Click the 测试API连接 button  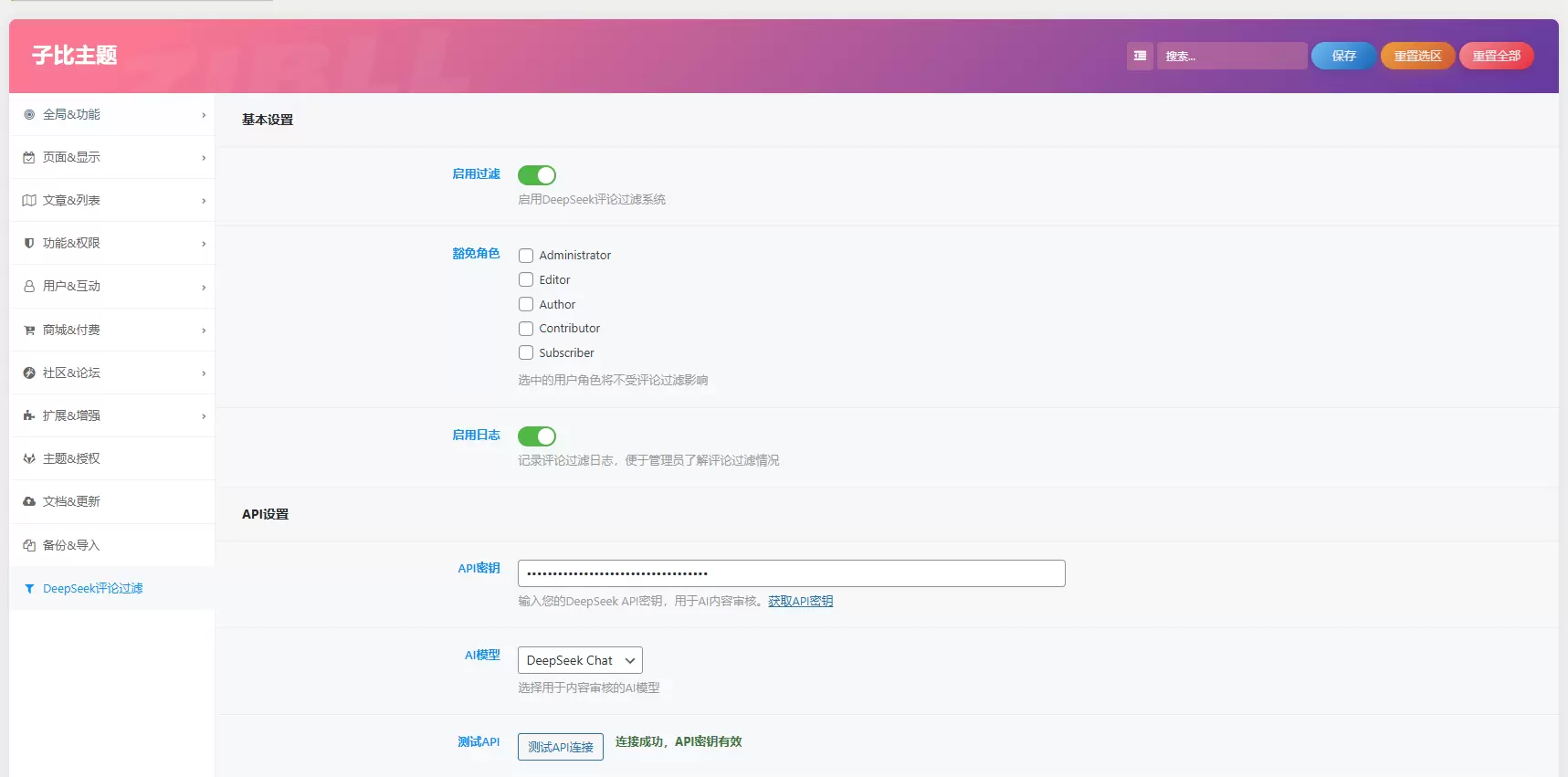click(561, 747)
